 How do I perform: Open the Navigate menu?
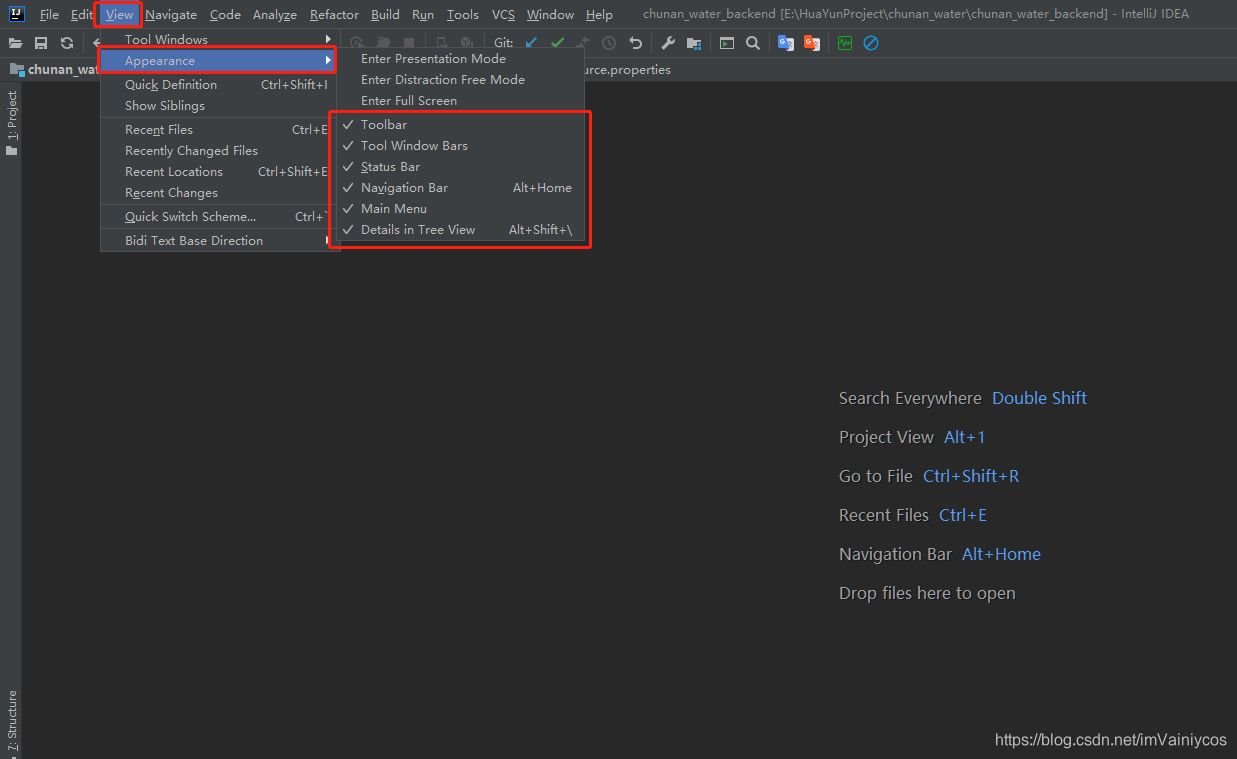pyautogui.click(x=171, y=15)
